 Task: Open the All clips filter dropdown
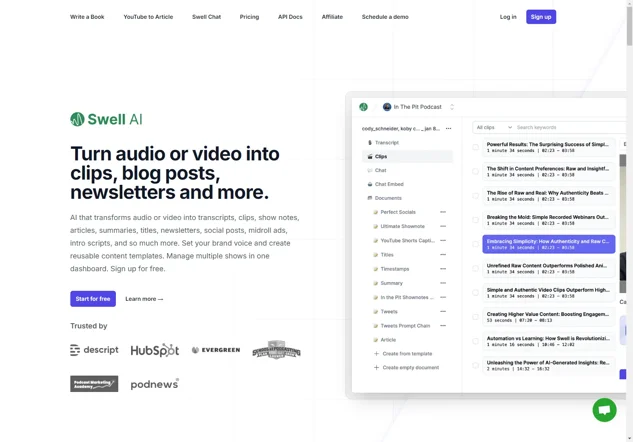(x=494, y=128)
